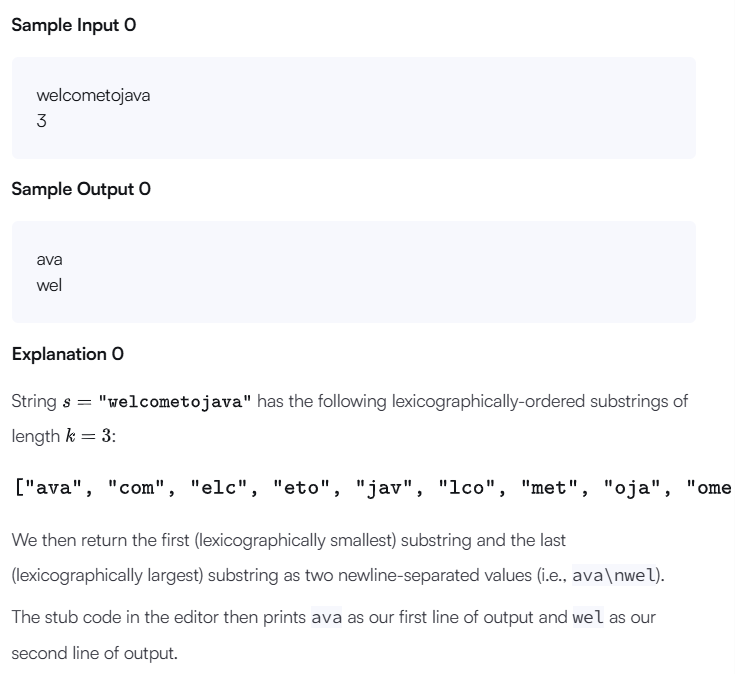Click the ava\nwel inline code snippet

[614, 575]
